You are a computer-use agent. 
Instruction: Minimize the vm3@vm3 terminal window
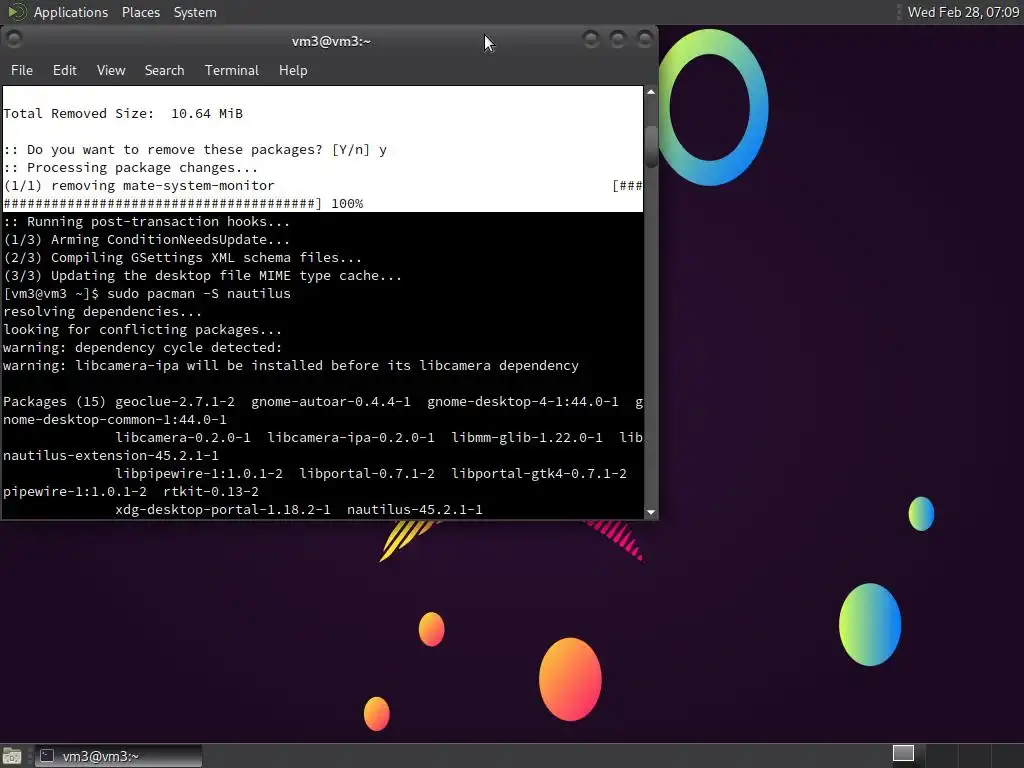(x=591, y=40)
